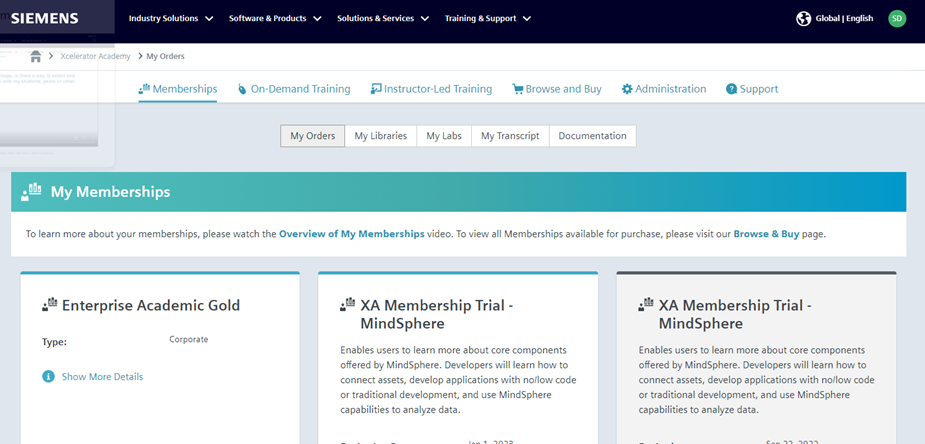Select the My Libraries button

pos(381,136)
